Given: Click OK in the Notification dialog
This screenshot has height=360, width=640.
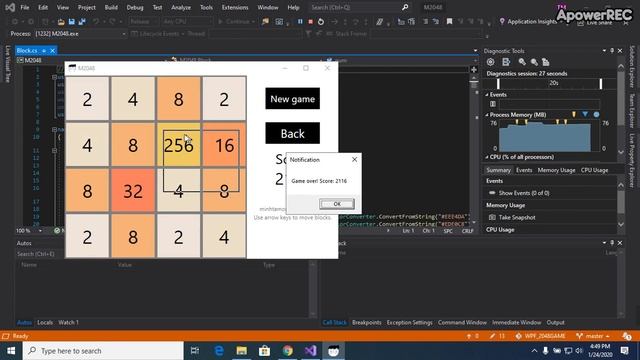Looking at the screenshot, I should click(337, 204).
